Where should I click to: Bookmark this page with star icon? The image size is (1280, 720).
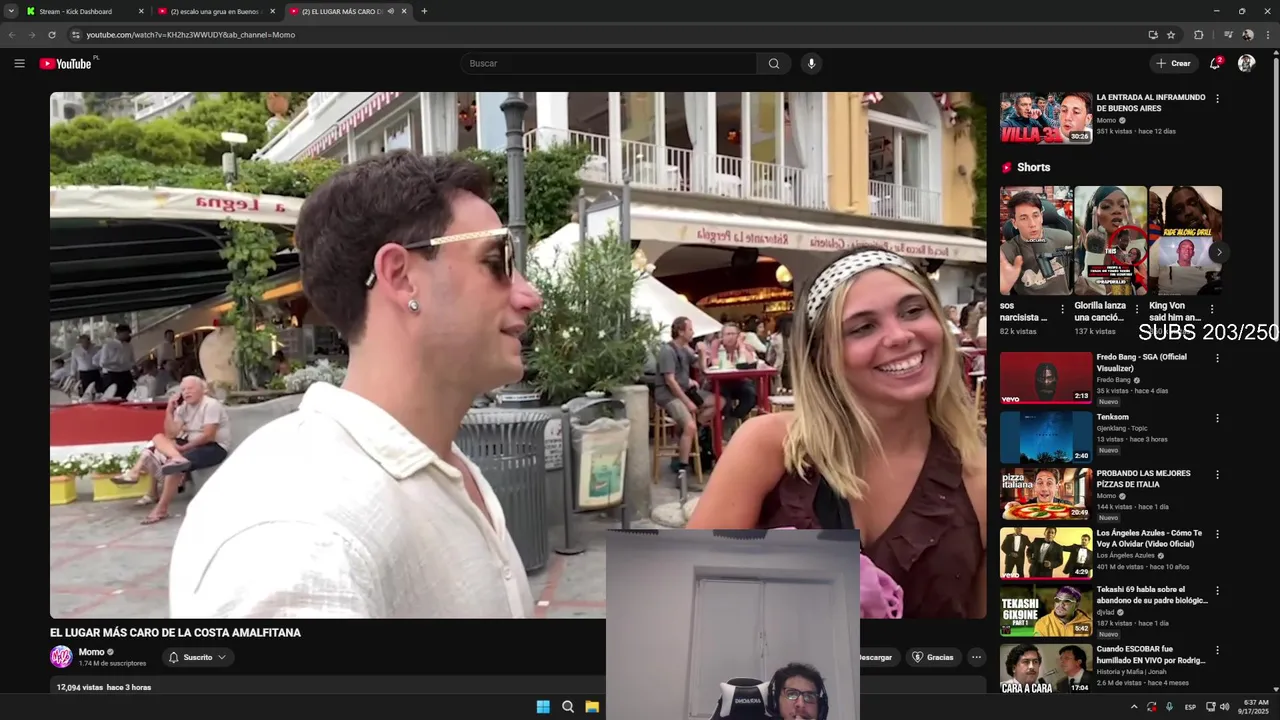point(1171,35)
